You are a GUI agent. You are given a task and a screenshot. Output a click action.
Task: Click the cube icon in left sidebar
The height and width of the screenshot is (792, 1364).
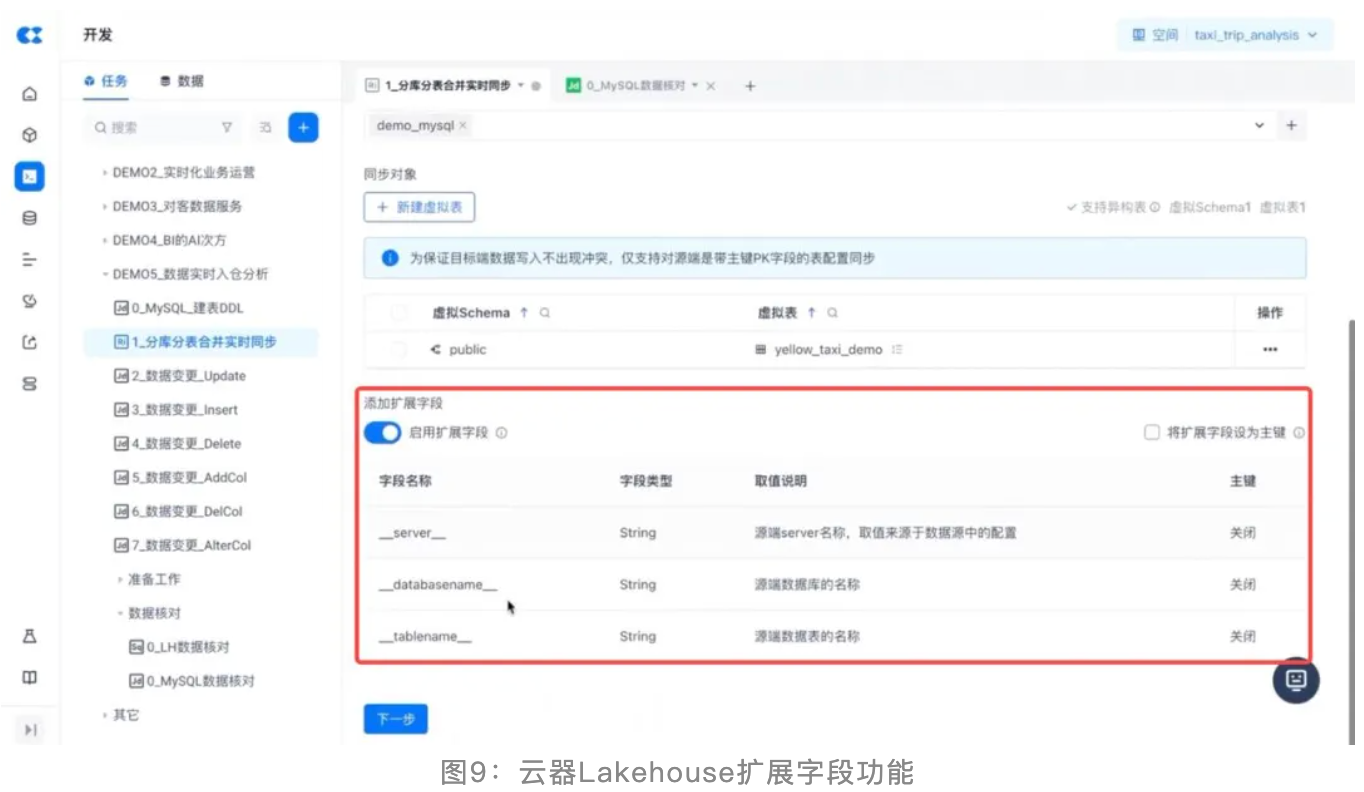[x=30, y=135]
